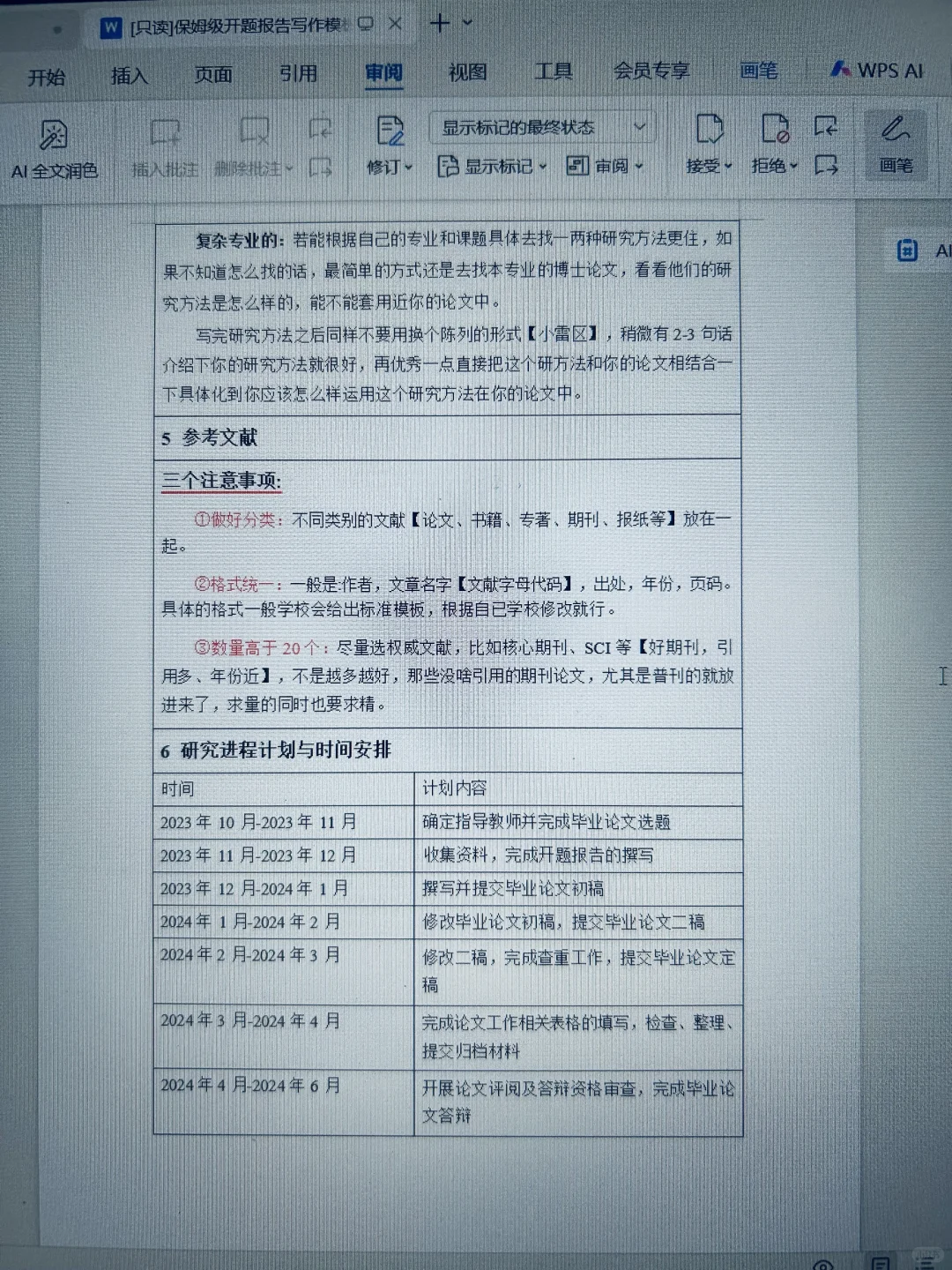The image size is (952, 1270).
Task: Open new tab options chevron
Action: (x=467, y=22)
